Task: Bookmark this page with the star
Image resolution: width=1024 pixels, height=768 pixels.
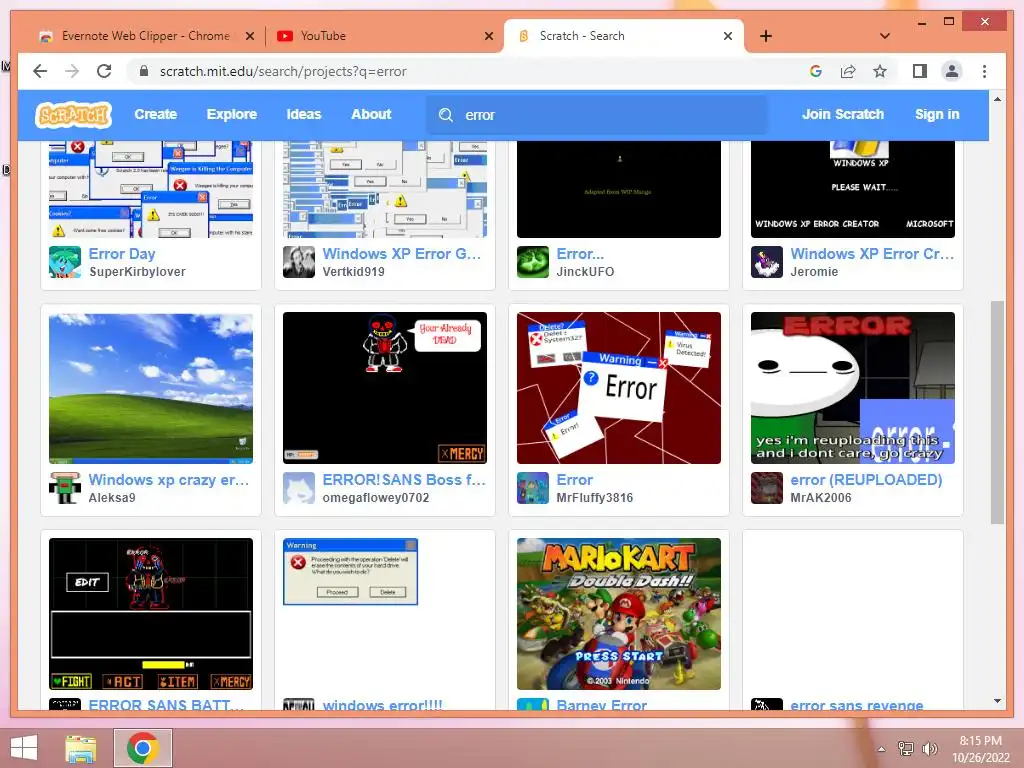Action: (x=880, y=71)
